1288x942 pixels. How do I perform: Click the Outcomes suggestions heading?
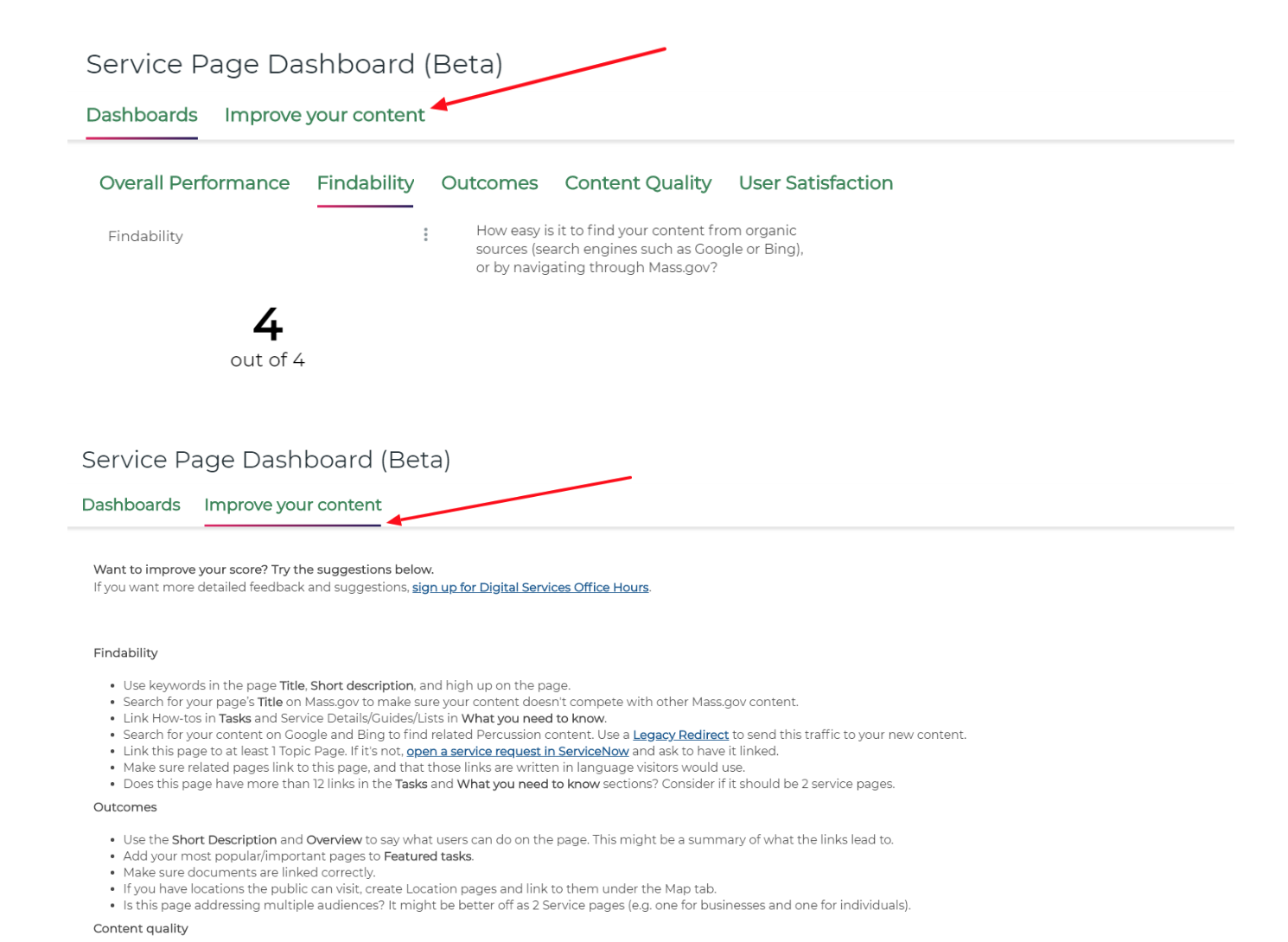(x=125, y=806)
